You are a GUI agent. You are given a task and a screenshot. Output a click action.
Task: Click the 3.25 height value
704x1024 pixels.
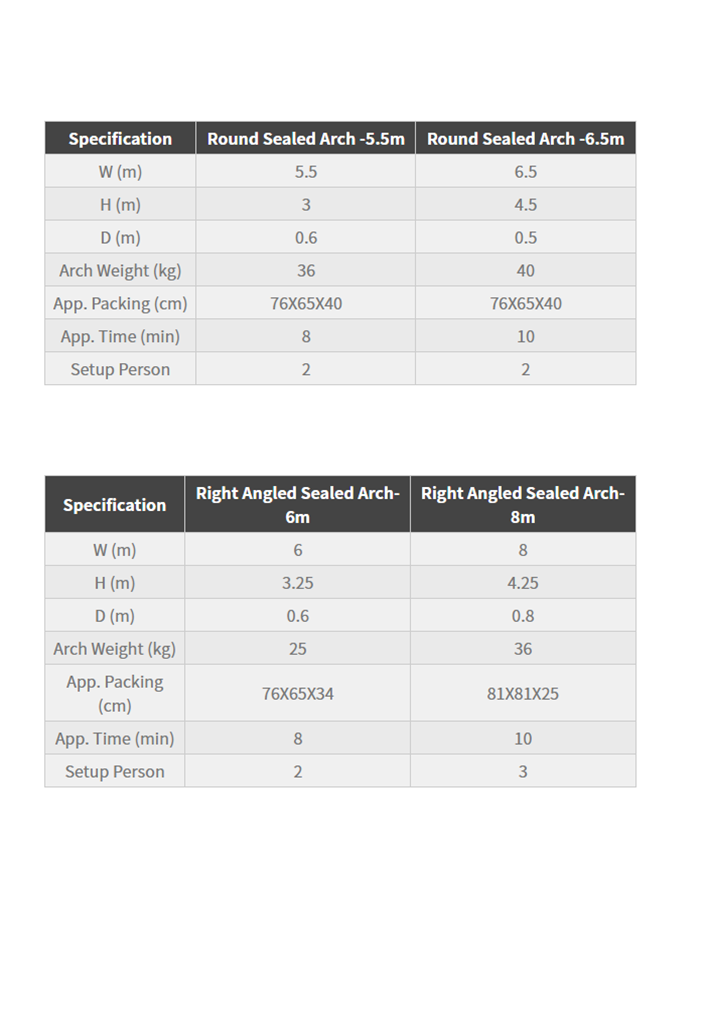coord(297,583)
